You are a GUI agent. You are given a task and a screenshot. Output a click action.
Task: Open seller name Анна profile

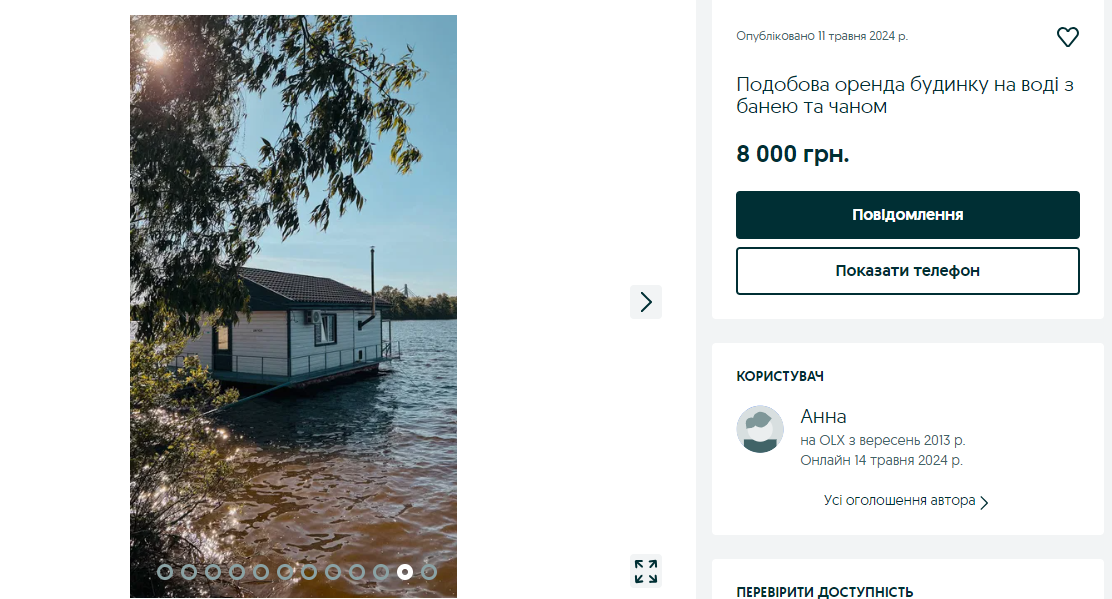pos(823,416)
